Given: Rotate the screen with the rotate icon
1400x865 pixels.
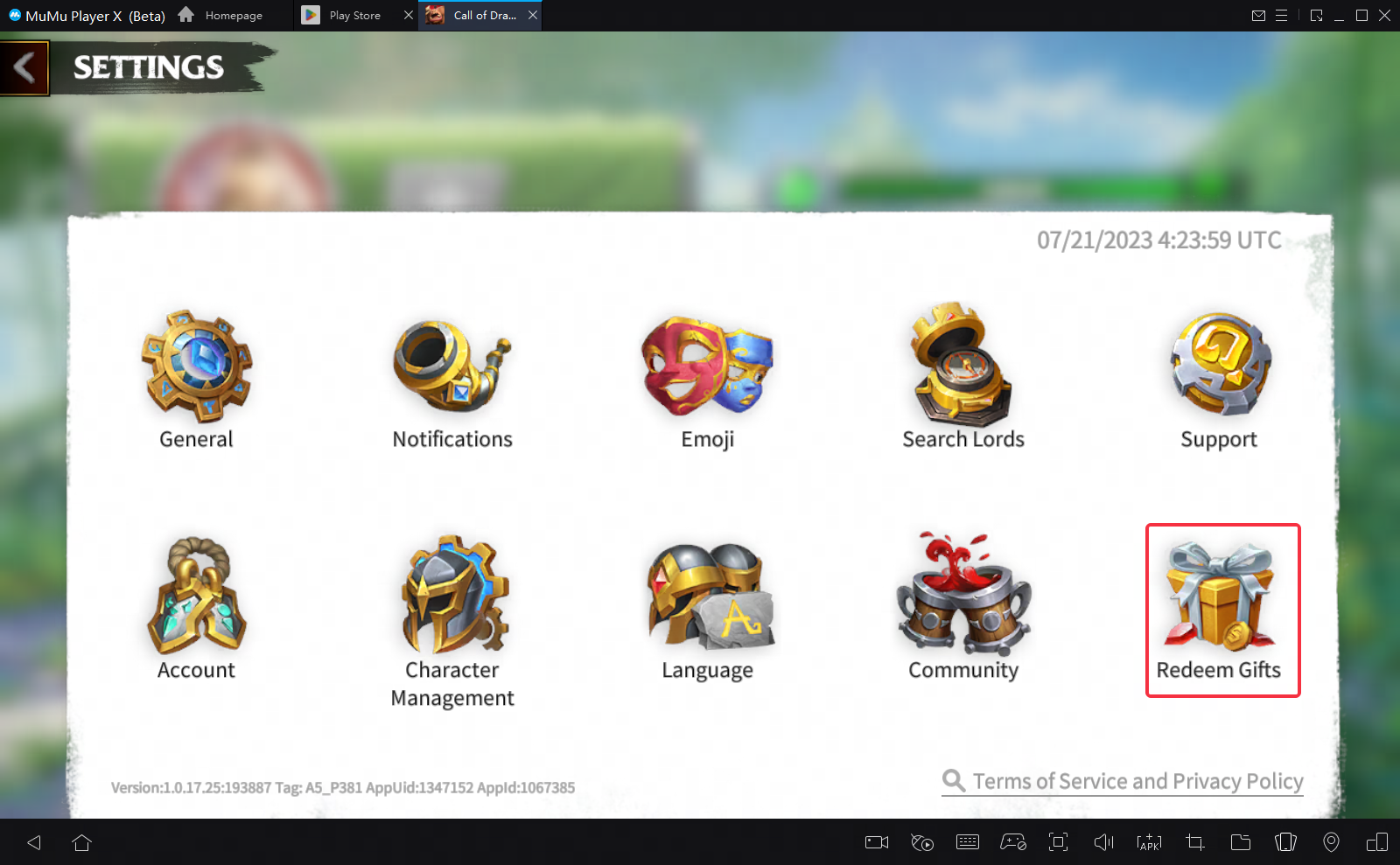Looking at the screenshot, I should pos(1286,842).
